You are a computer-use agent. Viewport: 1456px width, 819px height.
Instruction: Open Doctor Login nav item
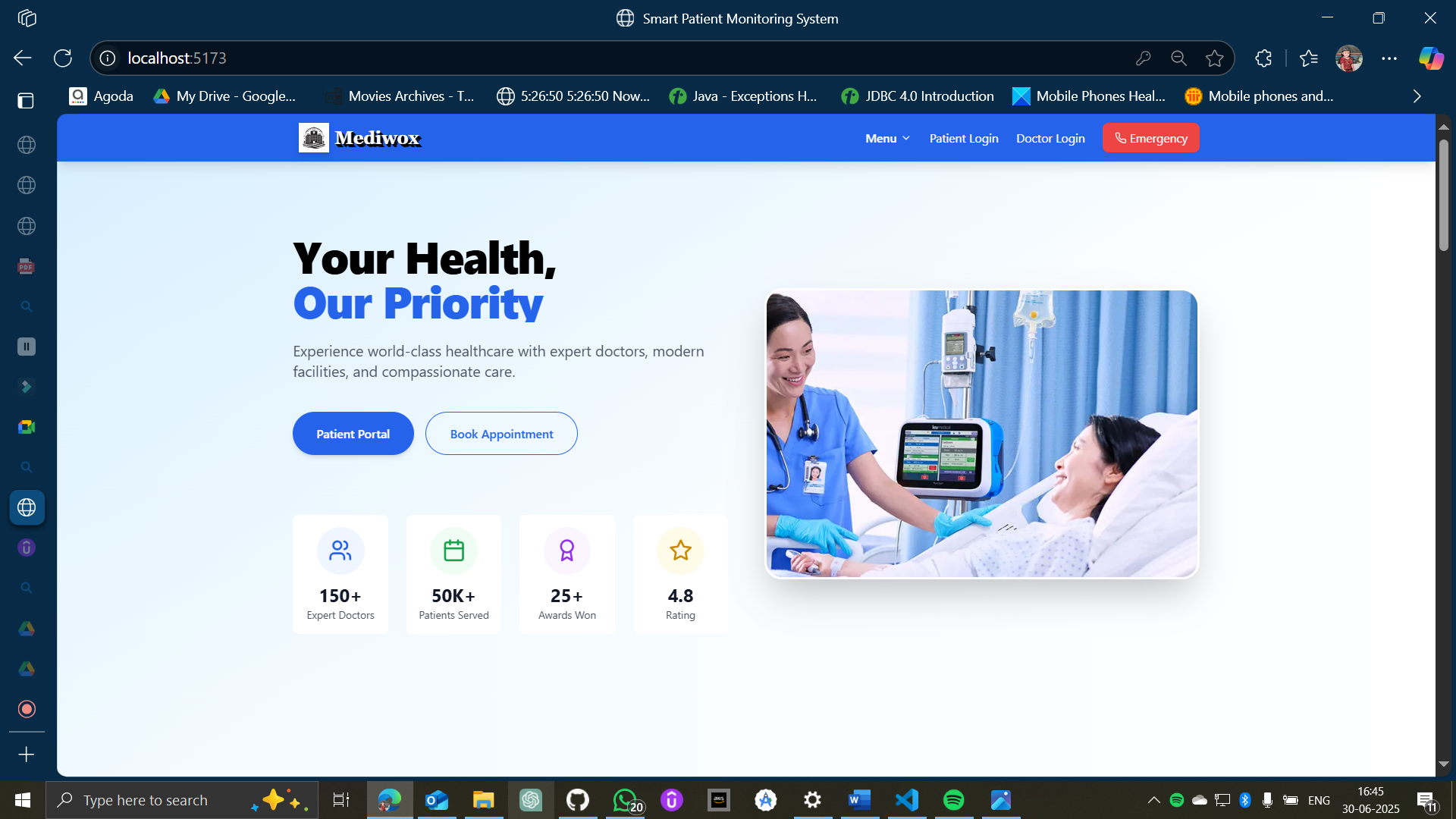pos(1050,138)
